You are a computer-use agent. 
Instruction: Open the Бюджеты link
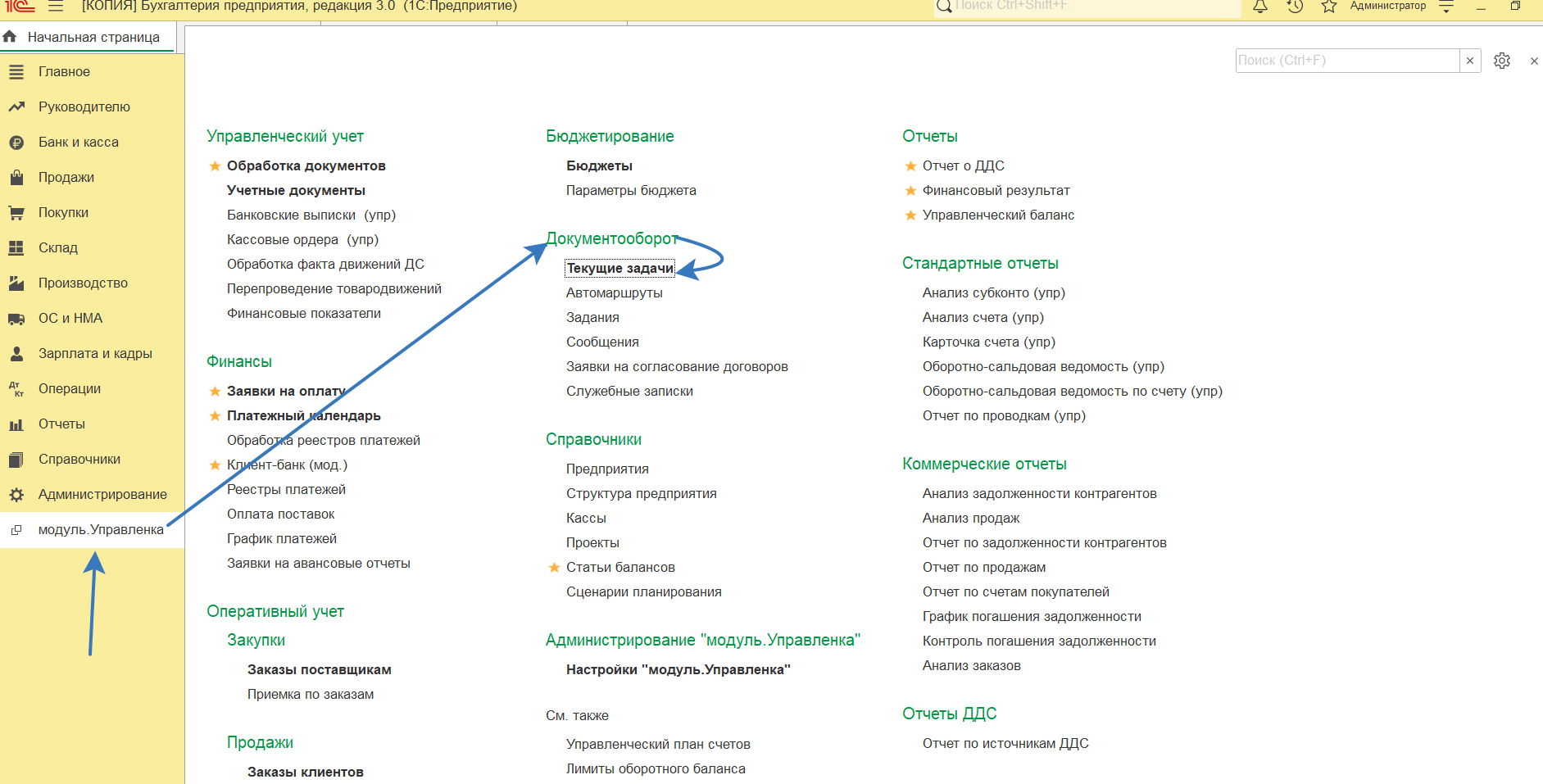pyautogui.click(x=599, y=166)
